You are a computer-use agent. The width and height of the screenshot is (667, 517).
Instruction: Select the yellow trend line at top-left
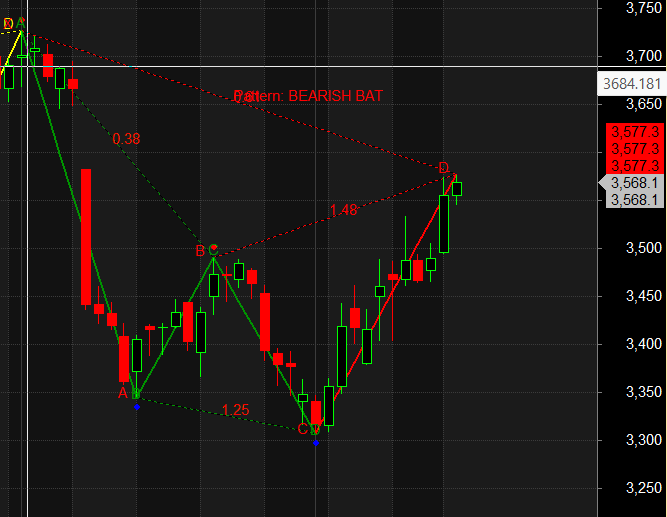pyautogui.click(x=12, y=46)
